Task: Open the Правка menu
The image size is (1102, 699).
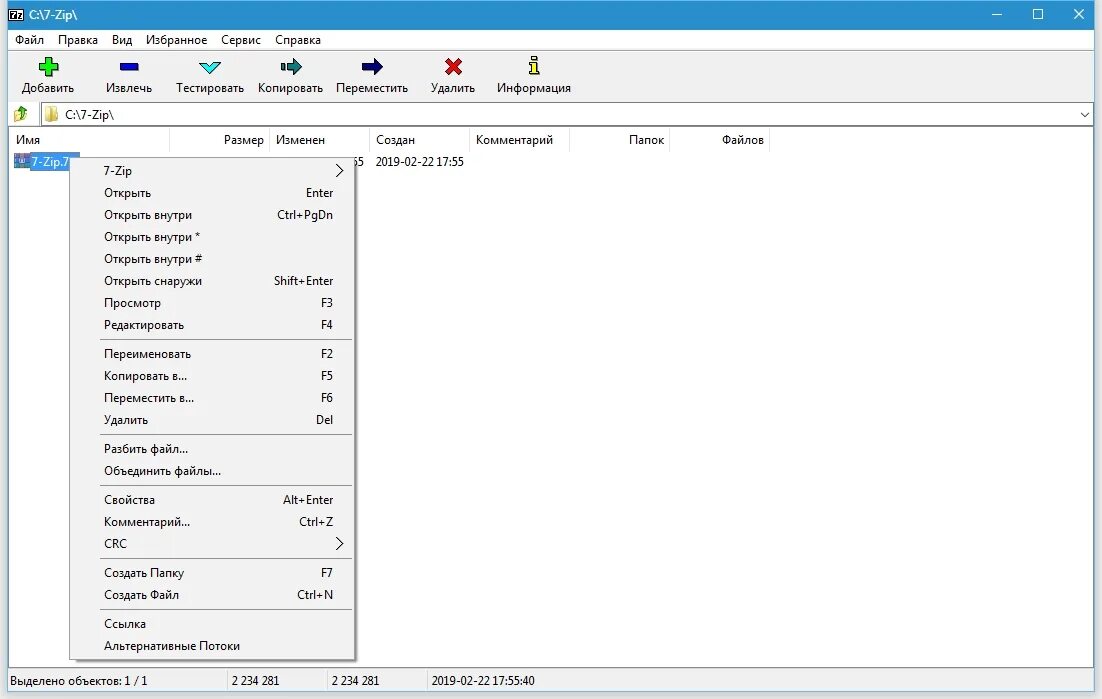Action: (x=78, y=40)
